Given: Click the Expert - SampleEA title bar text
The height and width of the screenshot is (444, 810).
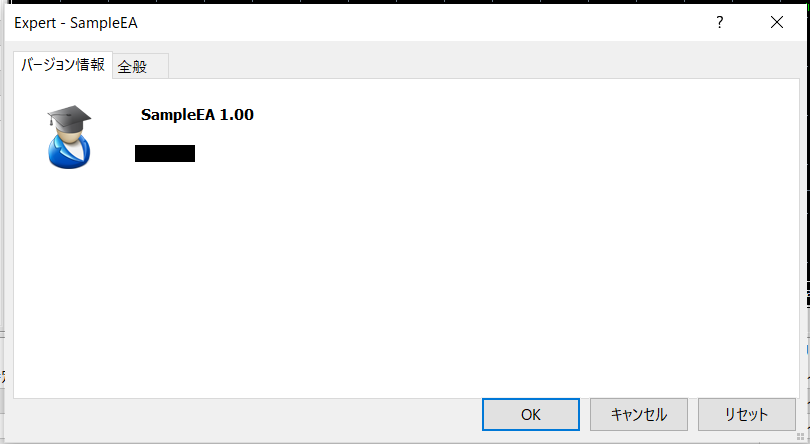Looking at the screenshot, I should coord(75,23).
